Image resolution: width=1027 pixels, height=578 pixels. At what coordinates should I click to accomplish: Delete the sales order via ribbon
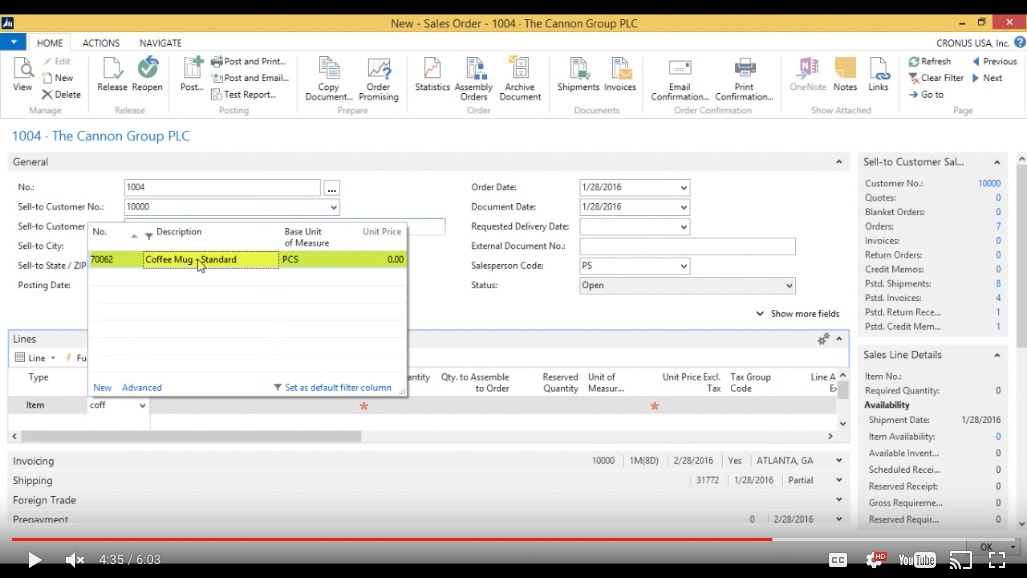(62, 94)
